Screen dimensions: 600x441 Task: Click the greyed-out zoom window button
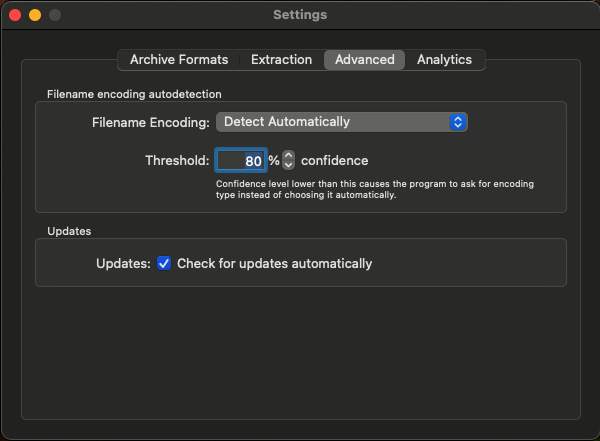[x=54, y=15]
